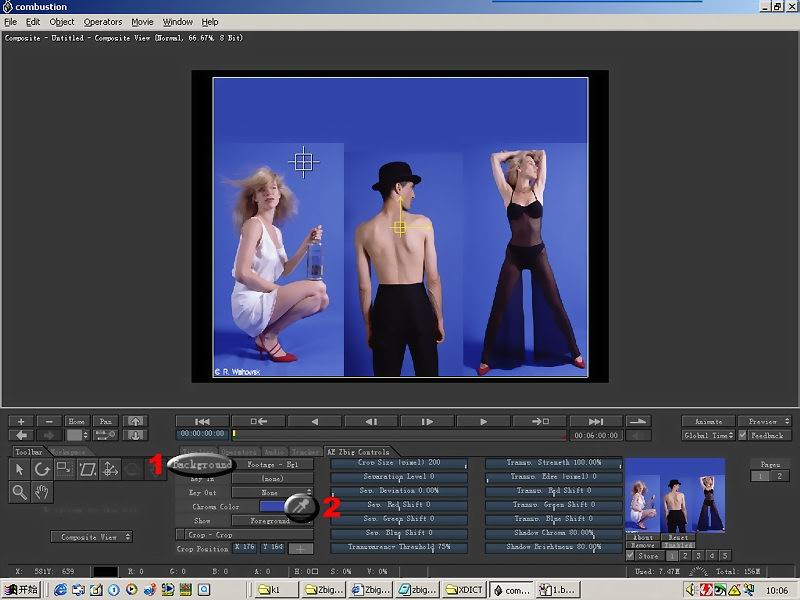
Task: Select the Scale tool in the toolbar
Action: (65, 469)
